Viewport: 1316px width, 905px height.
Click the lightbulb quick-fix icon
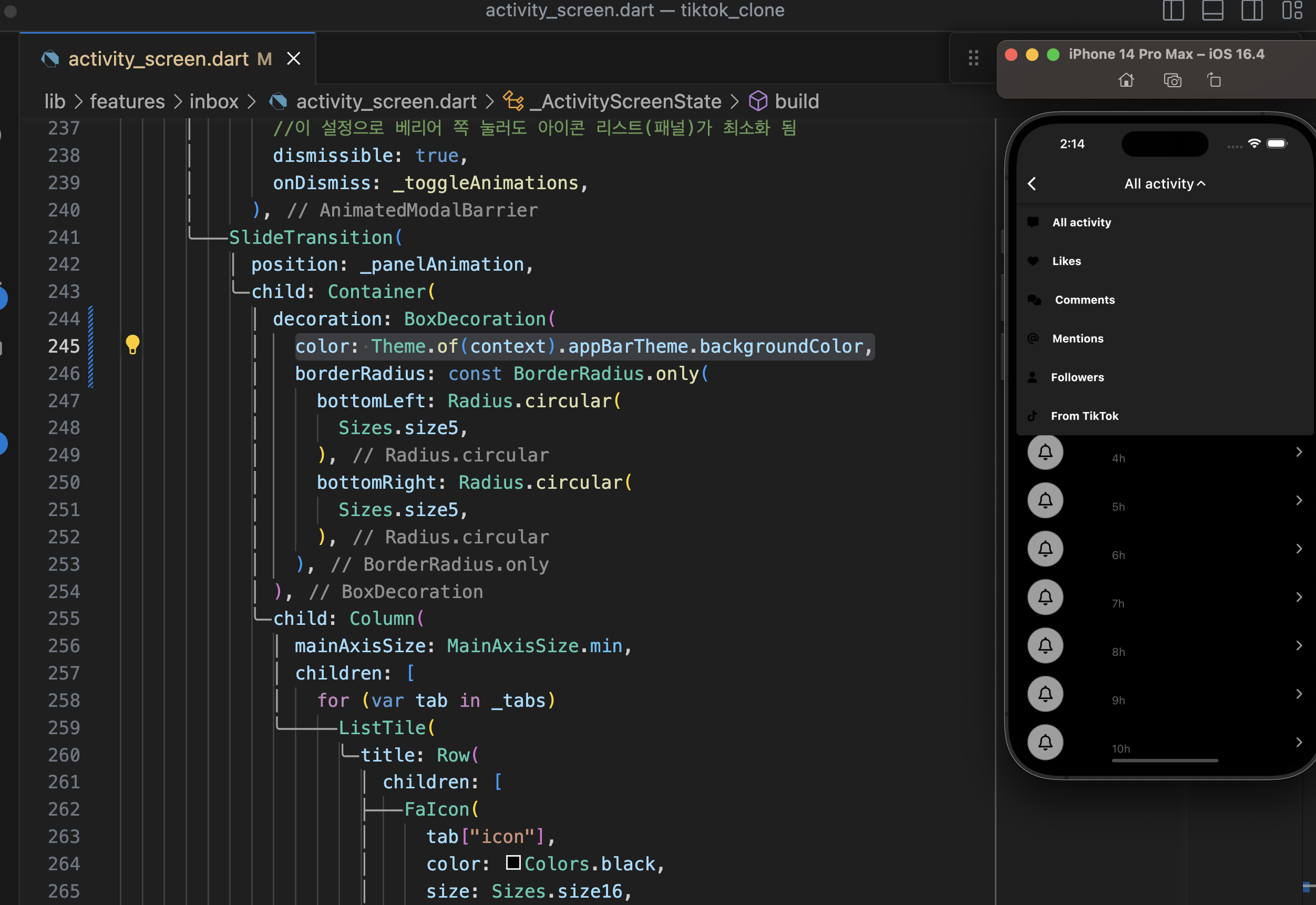click(132, 344)
